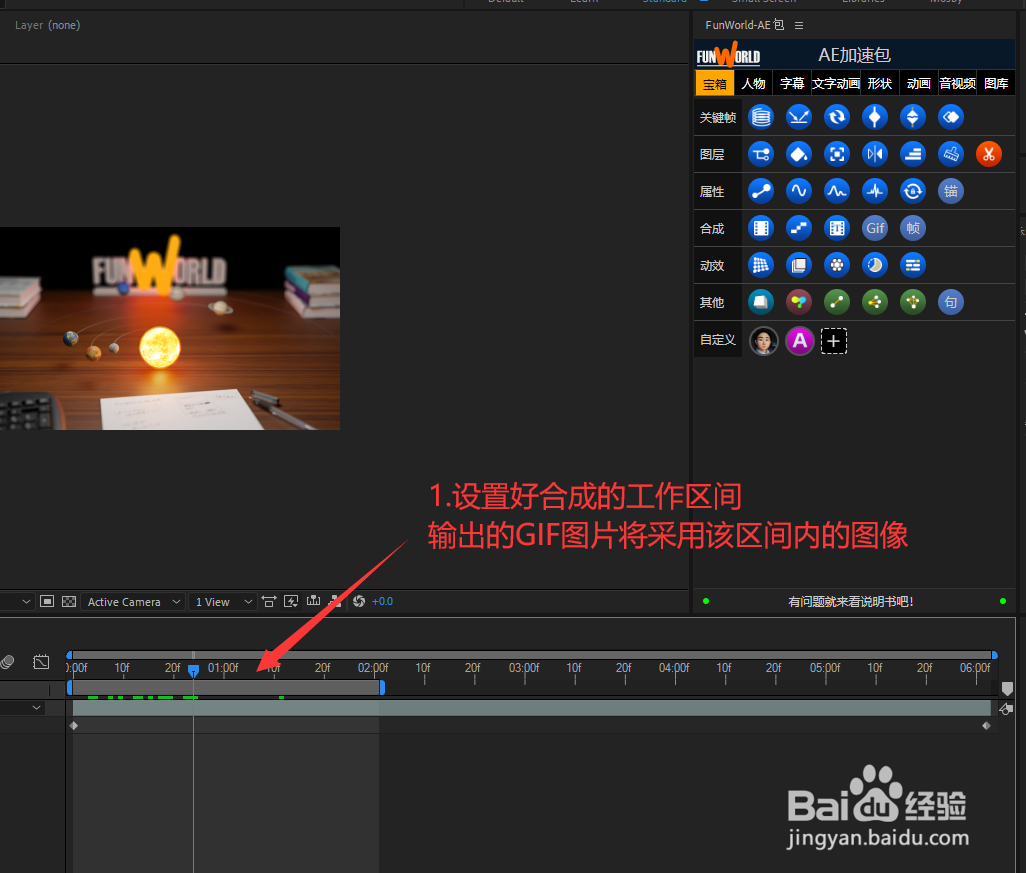Toggle the transparency grid checkerboard
The width and height of the screenshot is (1026, 873).
coord(69,601)
